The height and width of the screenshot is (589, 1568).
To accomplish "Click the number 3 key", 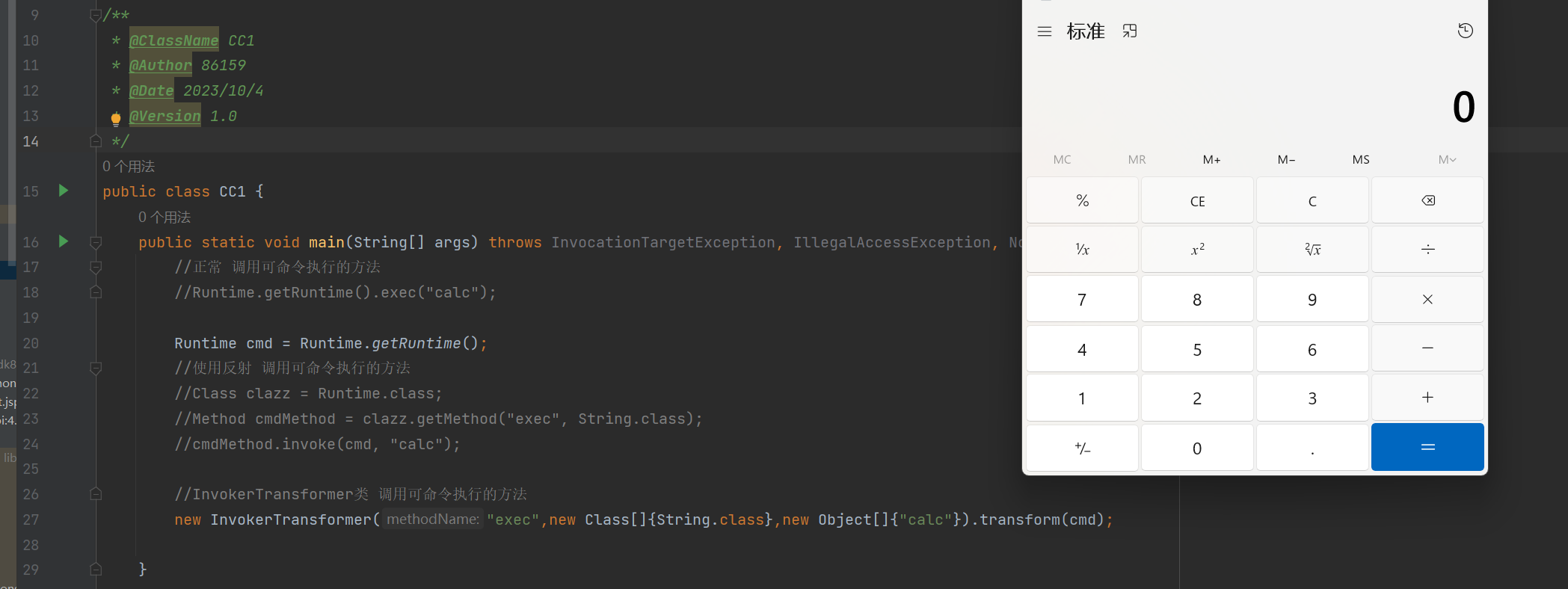I will 1312,398.
